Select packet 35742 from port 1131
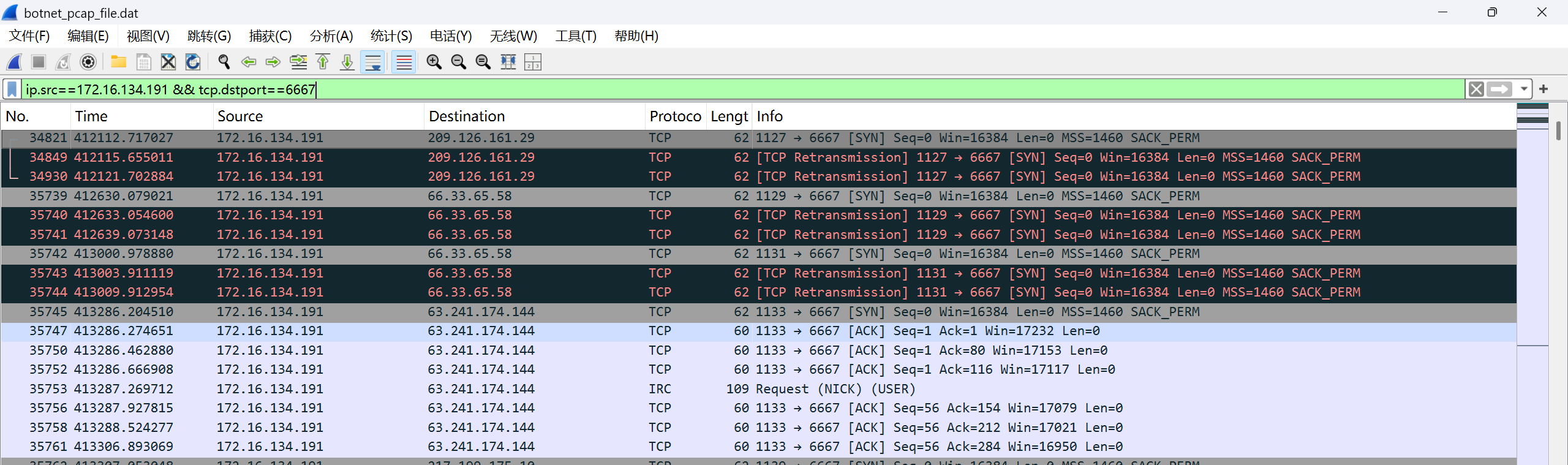 pos(758,254)
